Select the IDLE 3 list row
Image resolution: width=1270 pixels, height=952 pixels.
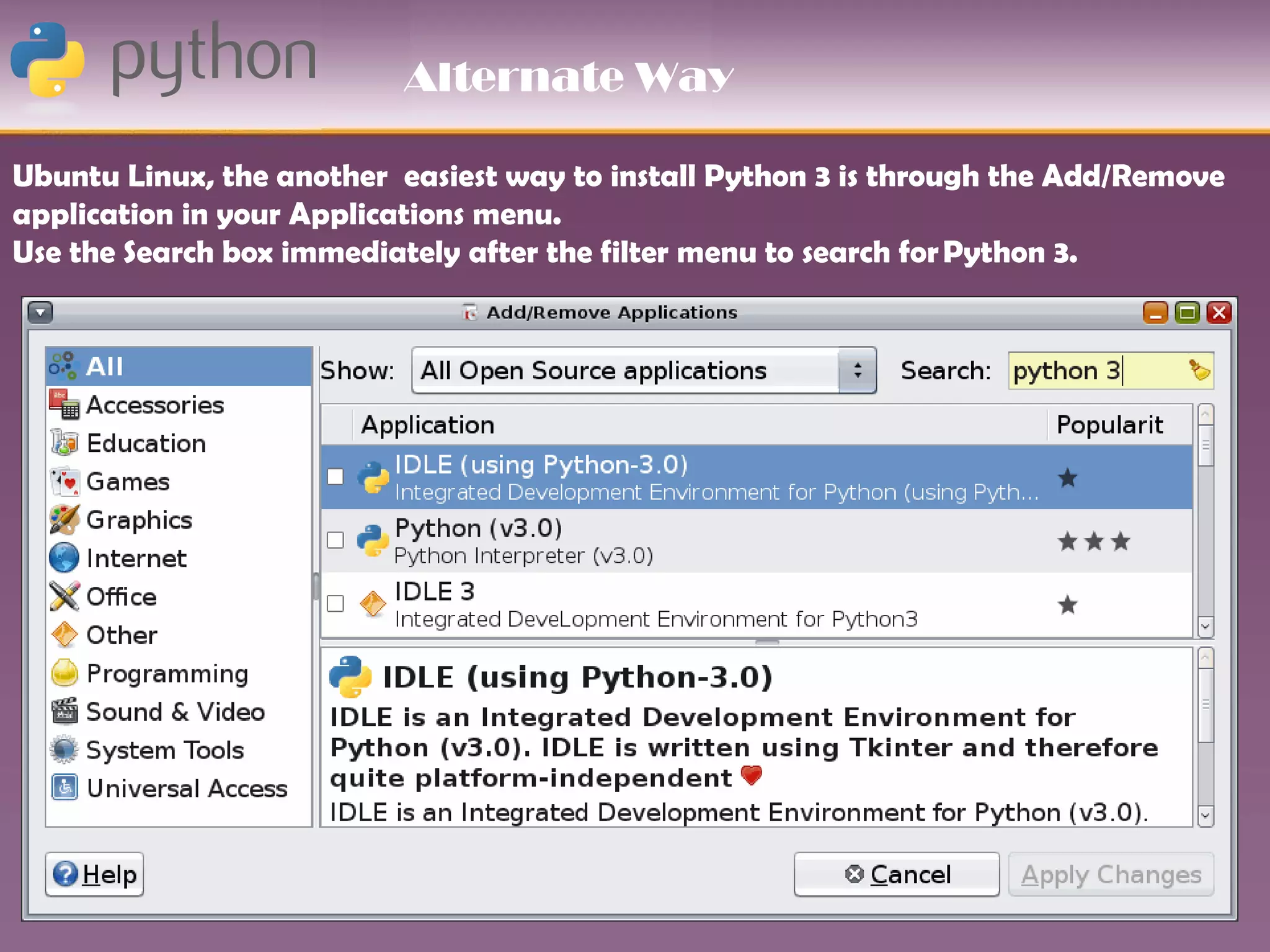pyautogui.click(x=757, y=604)
